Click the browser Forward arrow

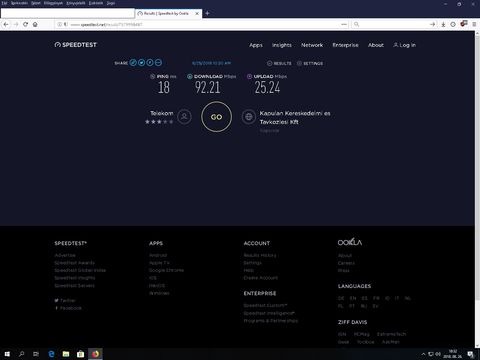pos(16,24)
